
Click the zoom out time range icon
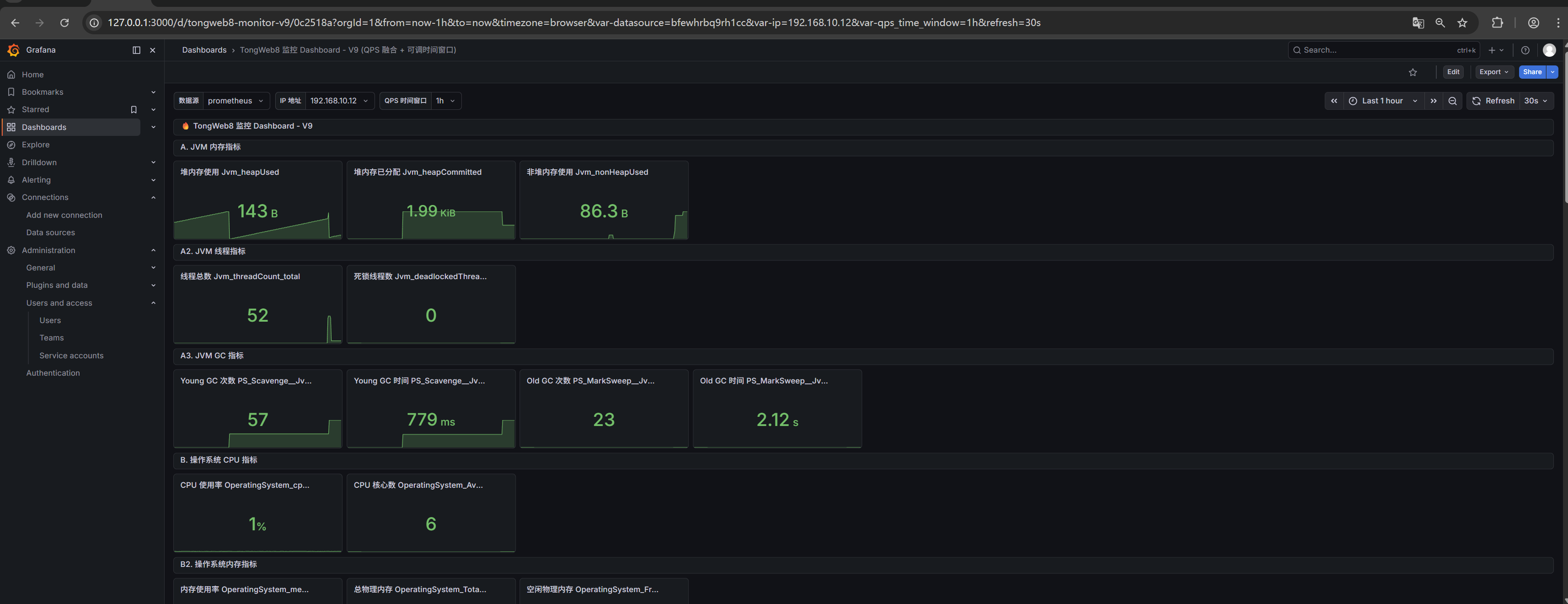[1452, 101]
